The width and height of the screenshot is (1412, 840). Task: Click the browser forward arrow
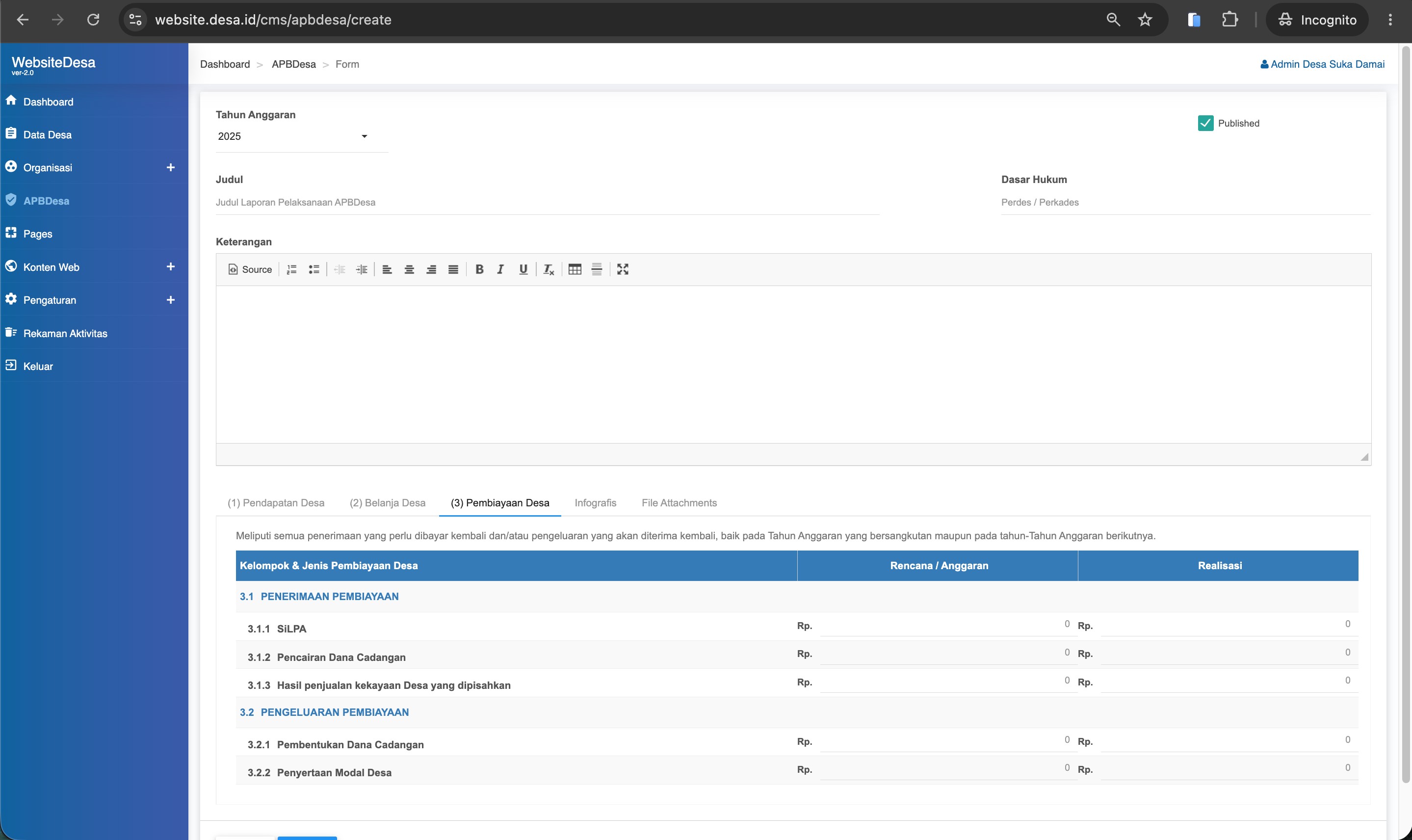pos(58,20)
